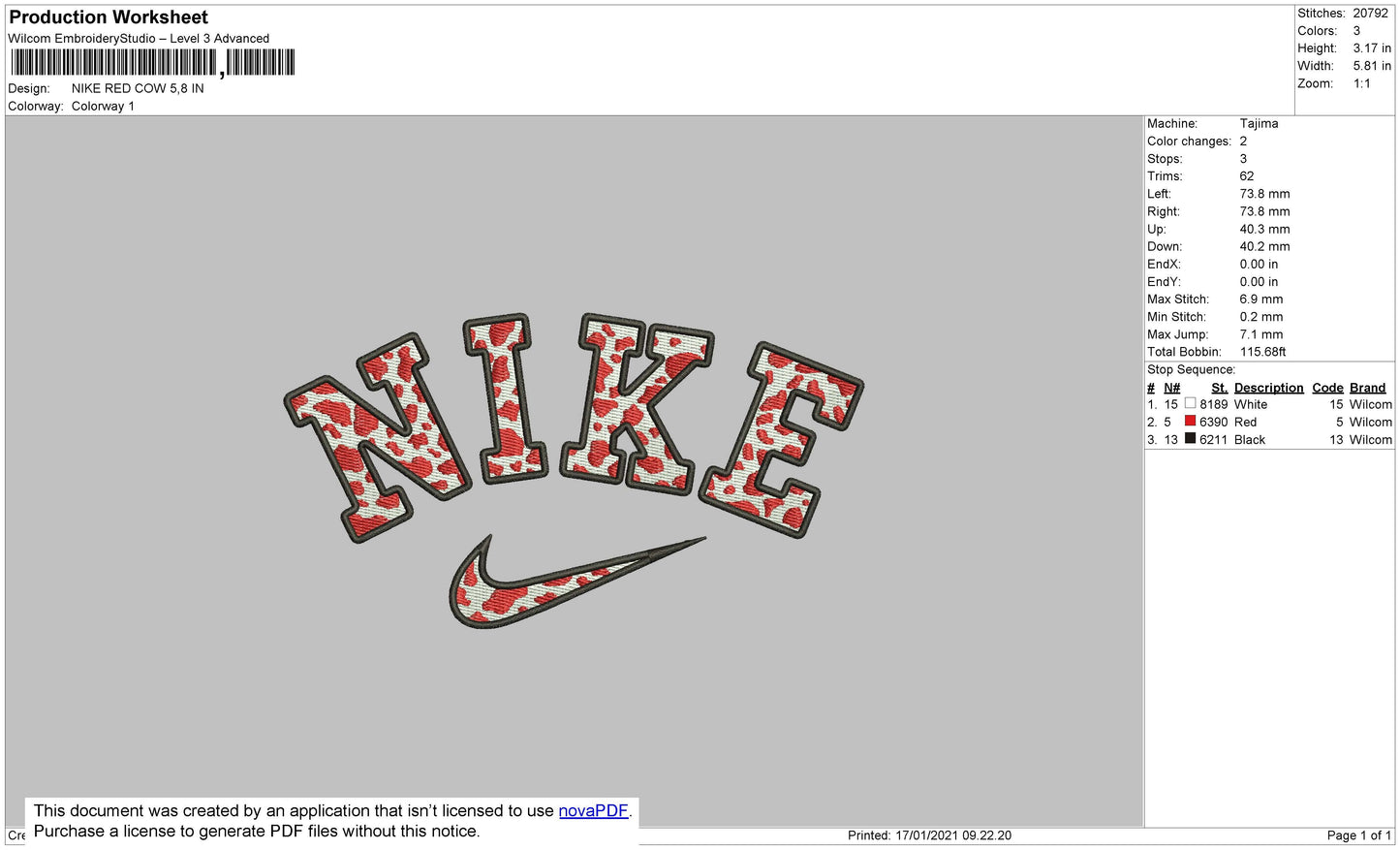1400x850 pixels.
Task: Select thread code 6211 in Black row
Action: click(x=1214, y=440)
